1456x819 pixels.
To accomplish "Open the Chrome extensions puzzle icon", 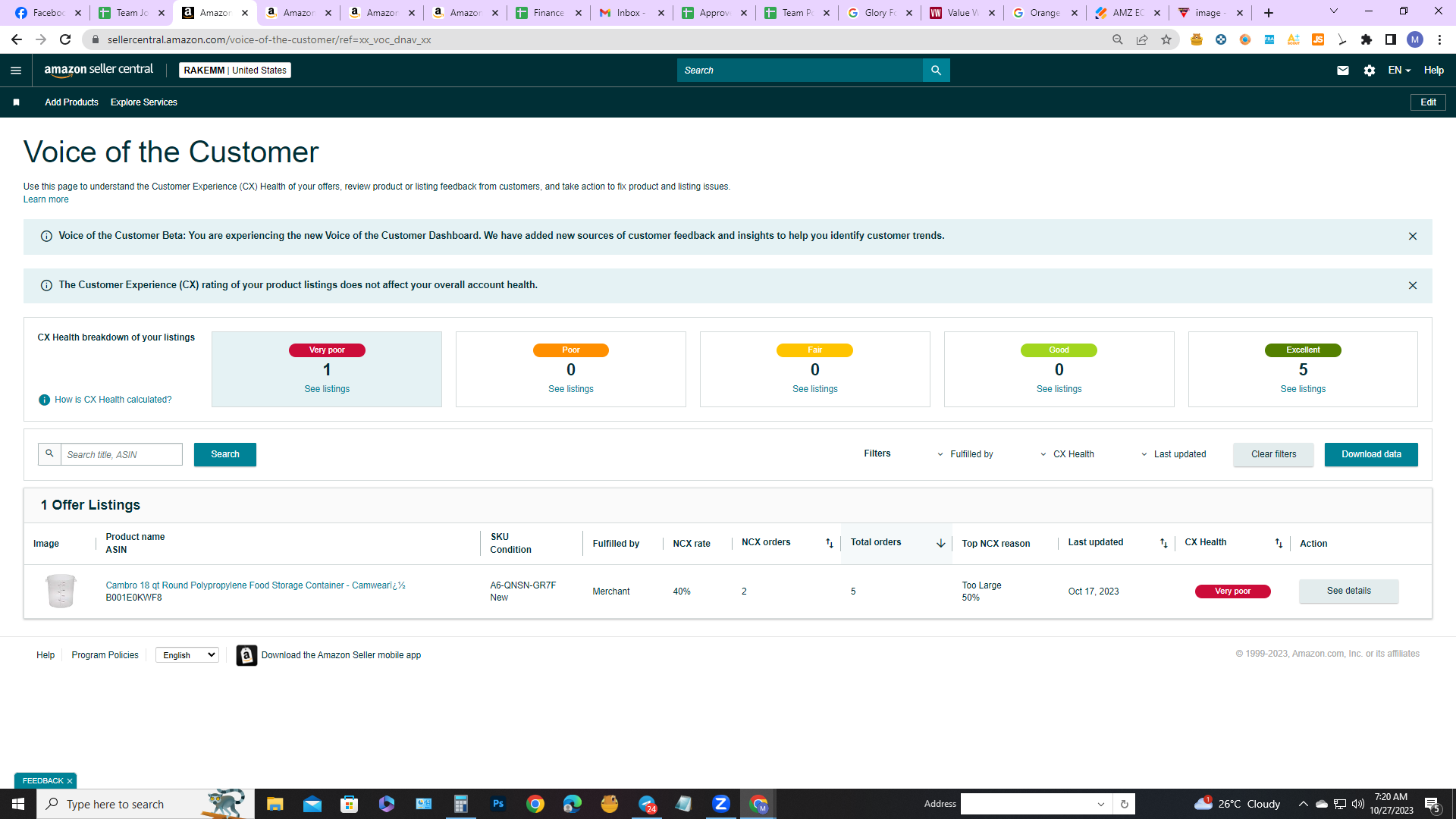I will coord(1367,39).
